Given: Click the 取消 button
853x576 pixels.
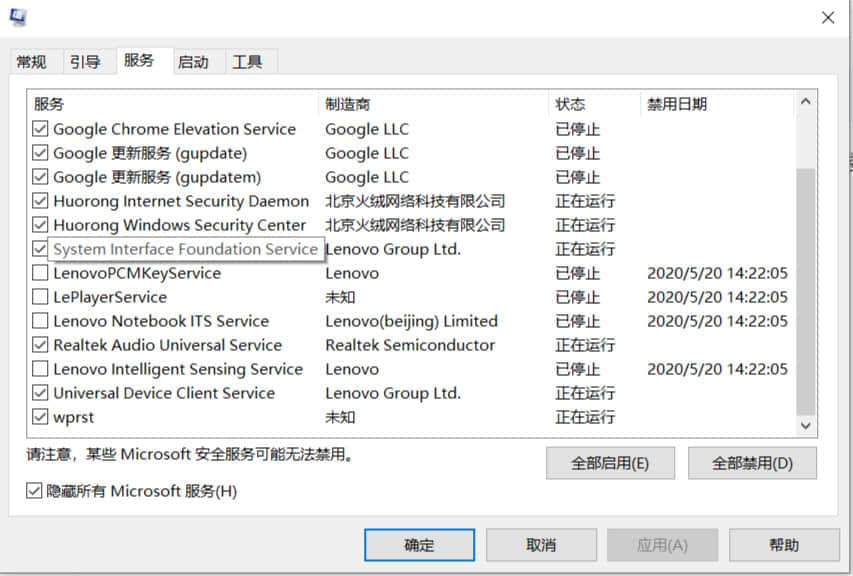Looking at the screenshot, I should tap(541, 544).
